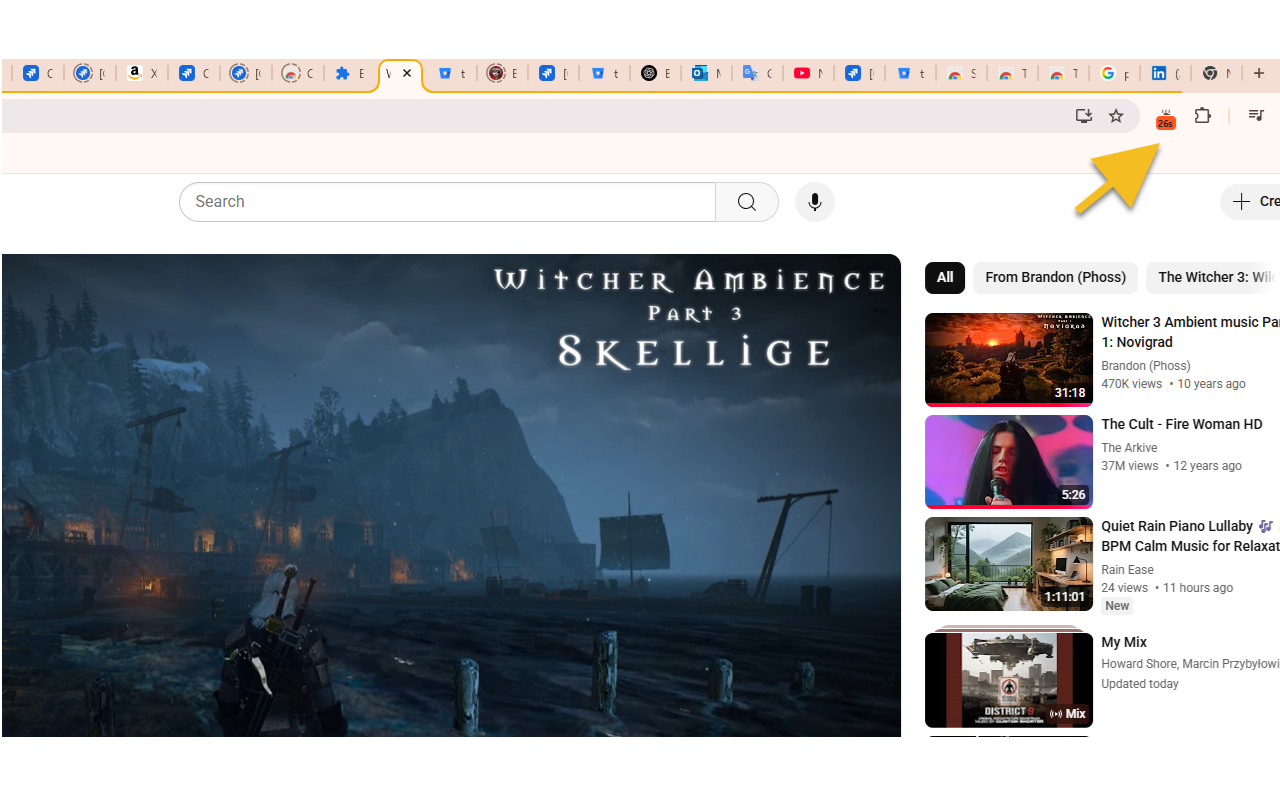Open the media controls icon in toolbar
Image resolution: width=1280 pixels, height=800 pixels.
(1257, 116)
